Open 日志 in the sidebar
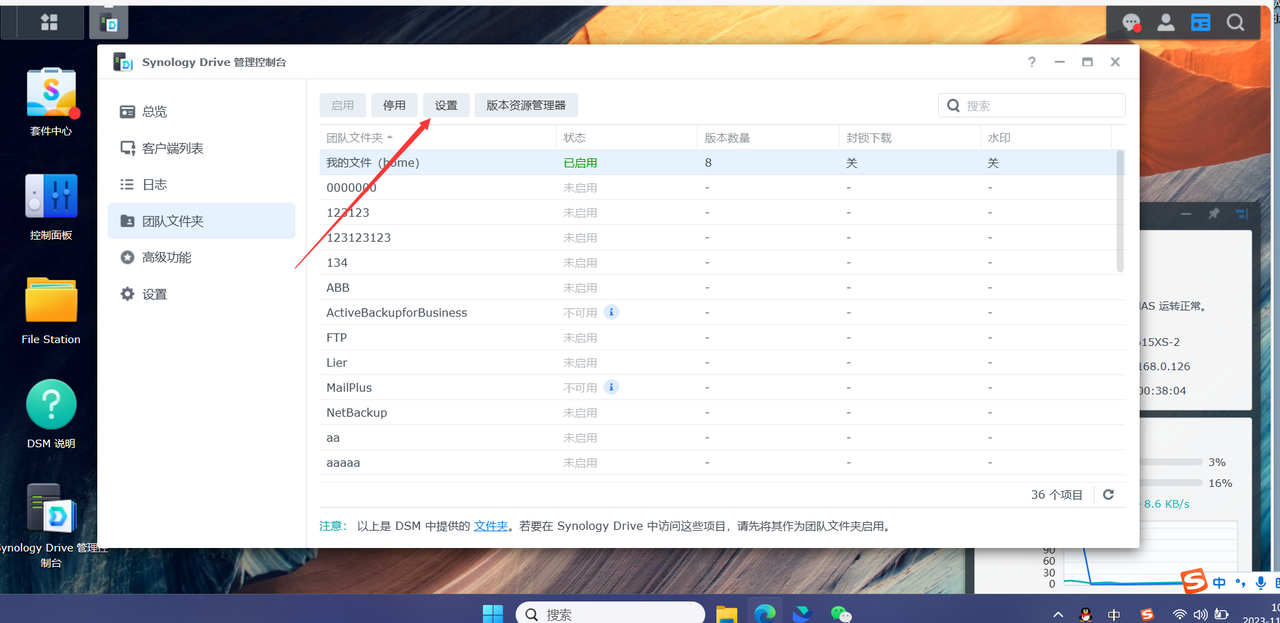The width and height of the screenshot is (1280, 623). tap(201, 184)
